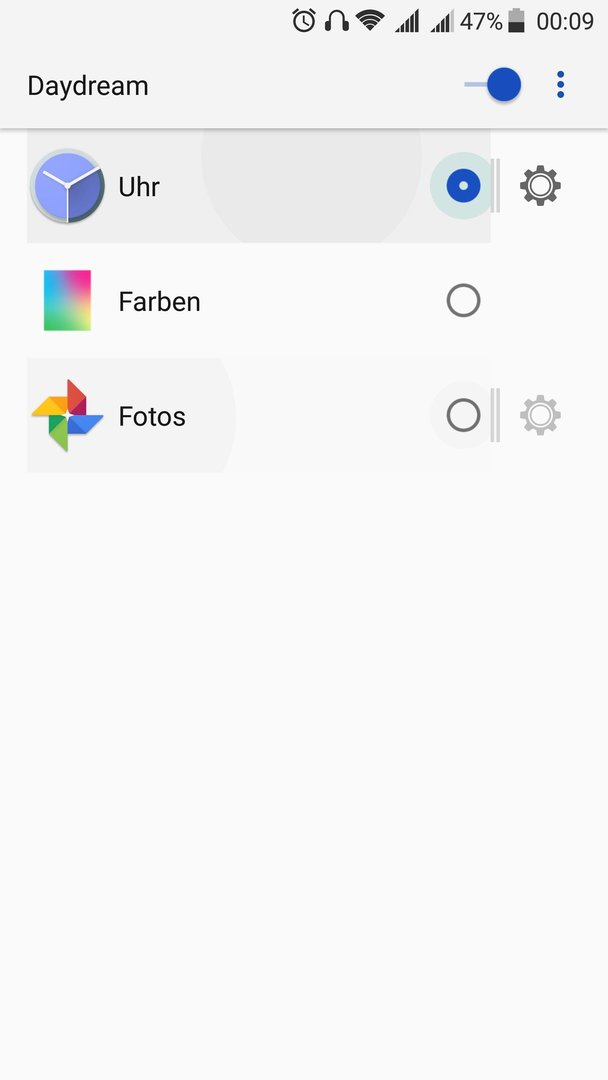Tap the first signal strength icon
Viewport: 608px width, 1080px height.
(x=407, y=21)
